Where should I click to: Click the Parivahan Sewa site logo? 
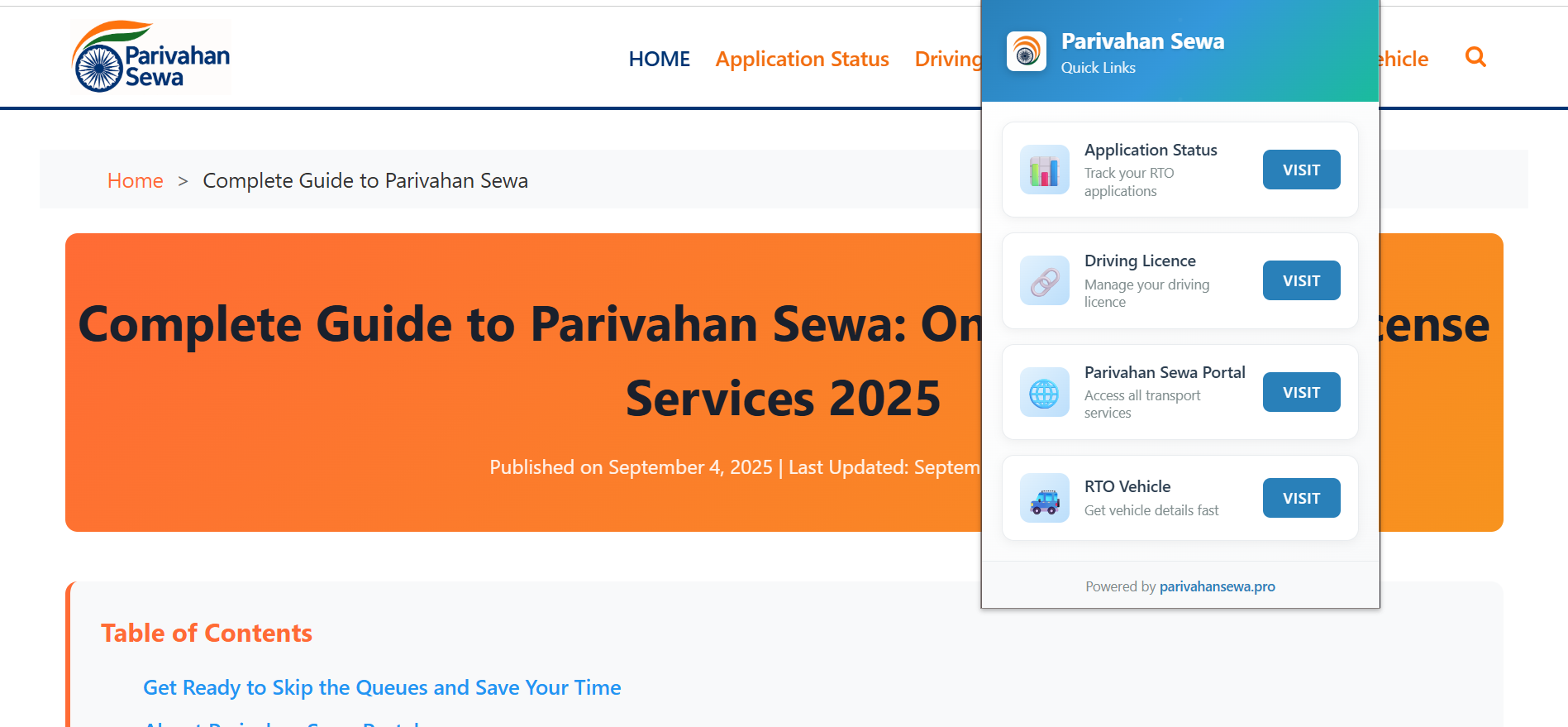pyautogui.click(x=151, y=56)
